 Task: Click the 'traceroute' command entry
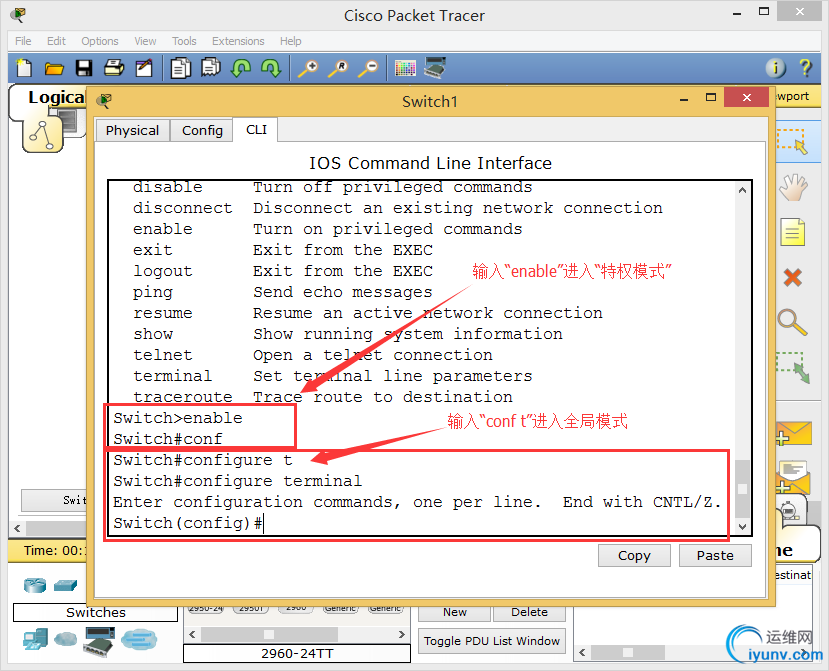pos(182,397)
